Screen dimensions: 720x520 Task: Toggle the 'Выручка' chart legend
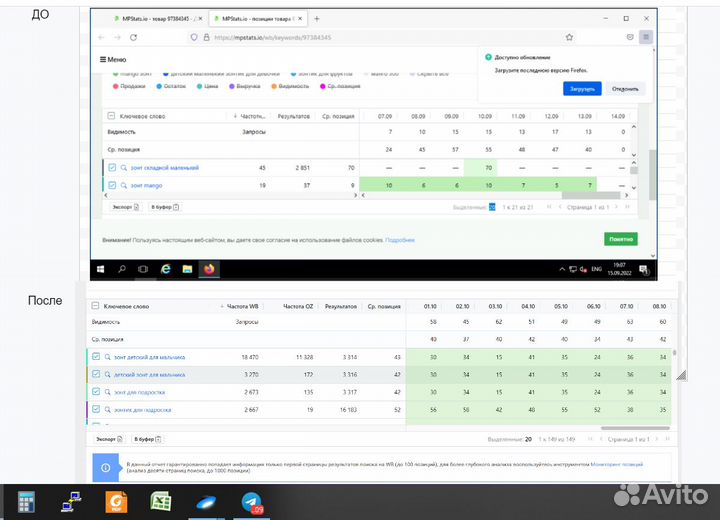click(x=245, y=86)
